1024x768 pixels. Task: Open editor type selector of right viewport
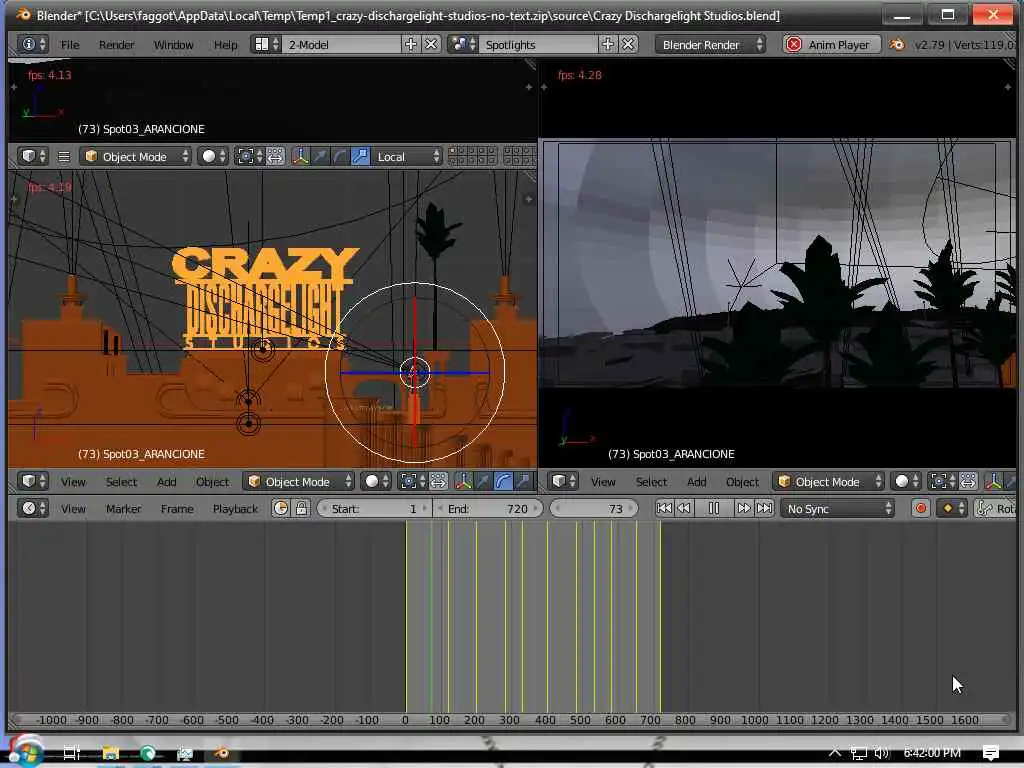click(562, 482)
